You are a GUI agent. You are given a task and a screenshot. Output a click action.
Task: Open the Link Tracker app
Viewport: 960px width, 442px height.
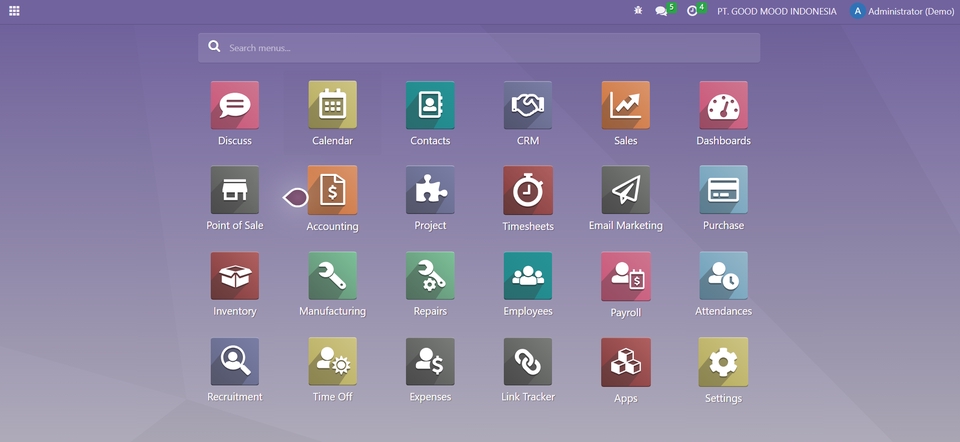(528, 361)
